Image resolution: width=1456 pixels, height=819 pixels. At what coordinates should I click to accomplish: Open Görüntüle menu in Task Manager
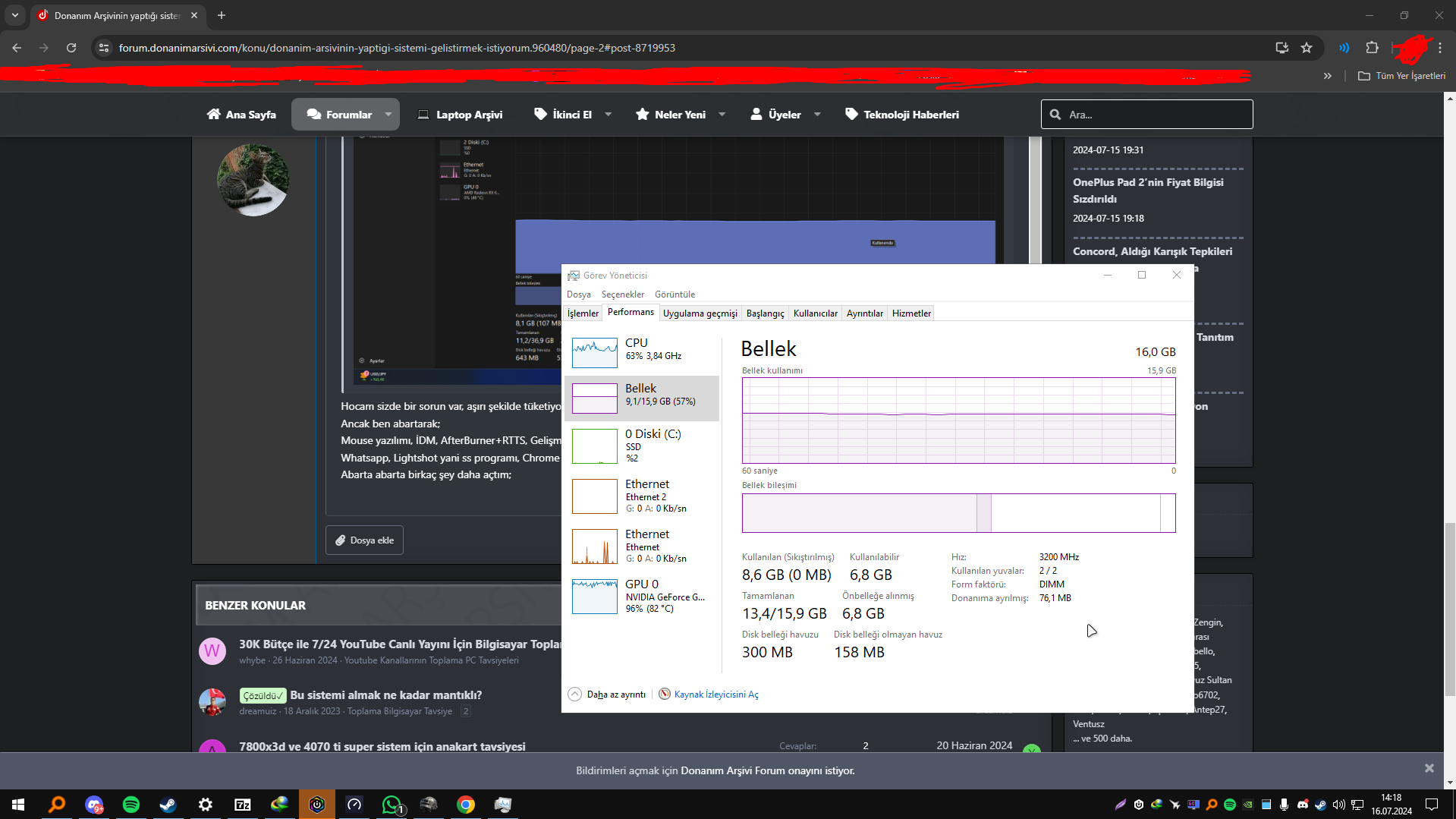pos(675,295)
